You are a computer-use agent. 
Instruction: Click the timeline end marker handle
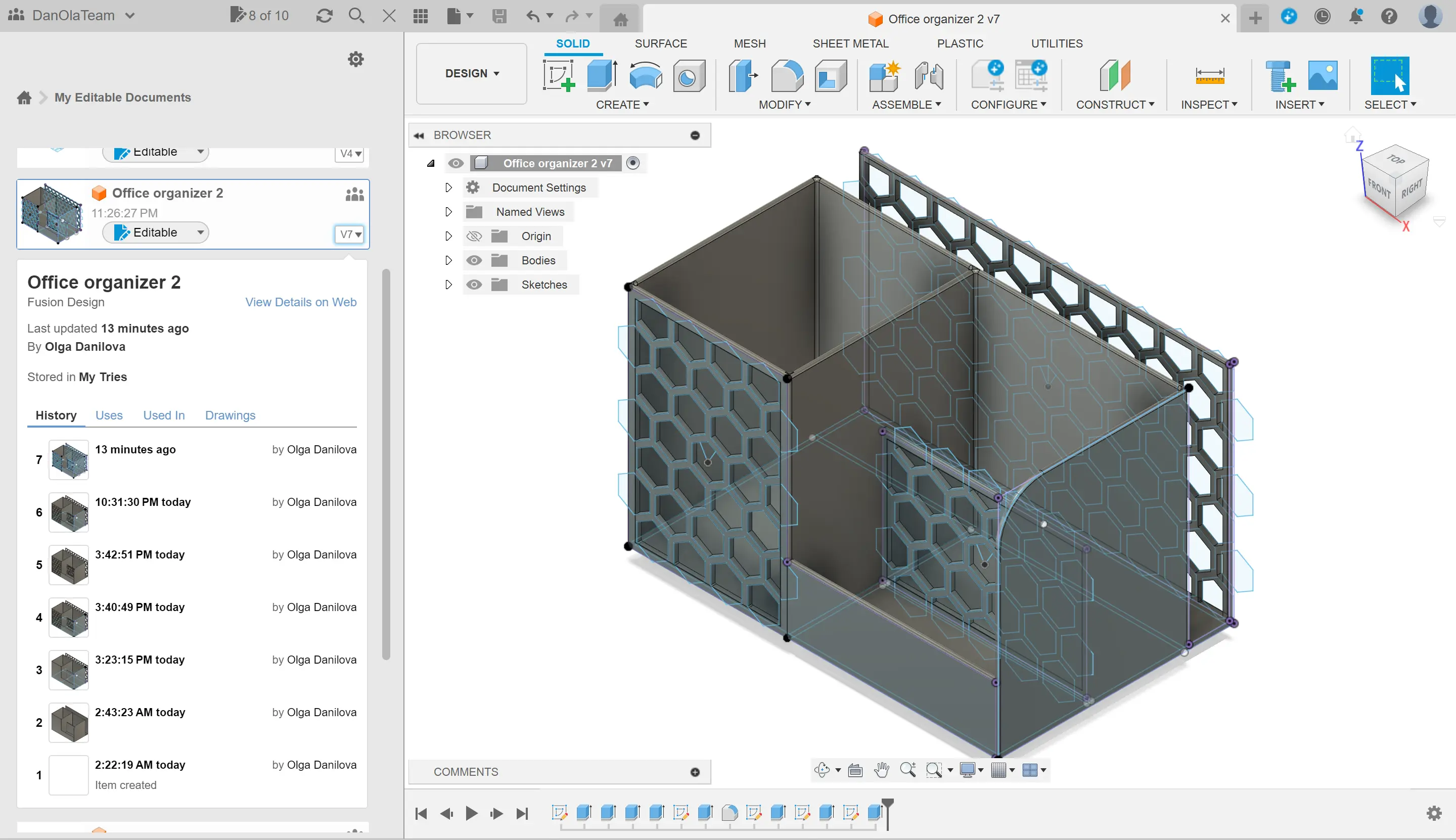(888, 804)
